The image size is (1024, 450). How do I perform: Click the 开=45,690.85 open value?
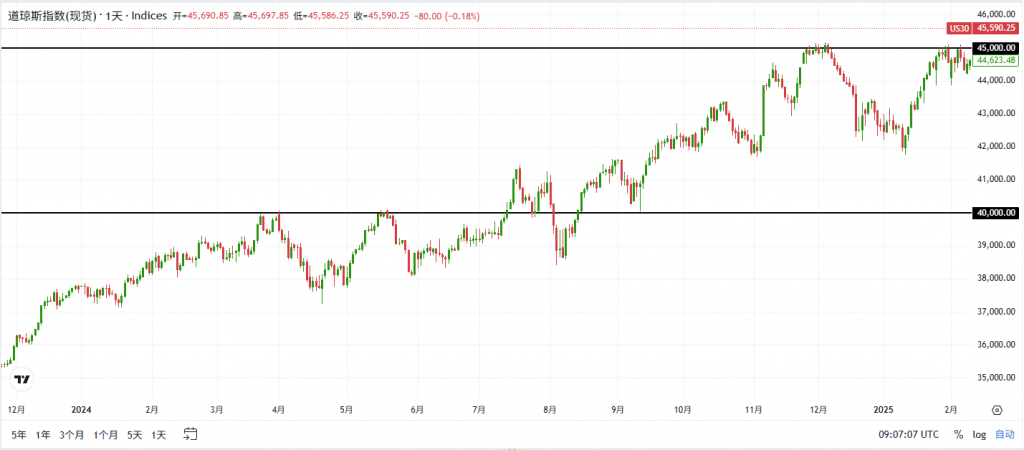[x=200, y=16]
